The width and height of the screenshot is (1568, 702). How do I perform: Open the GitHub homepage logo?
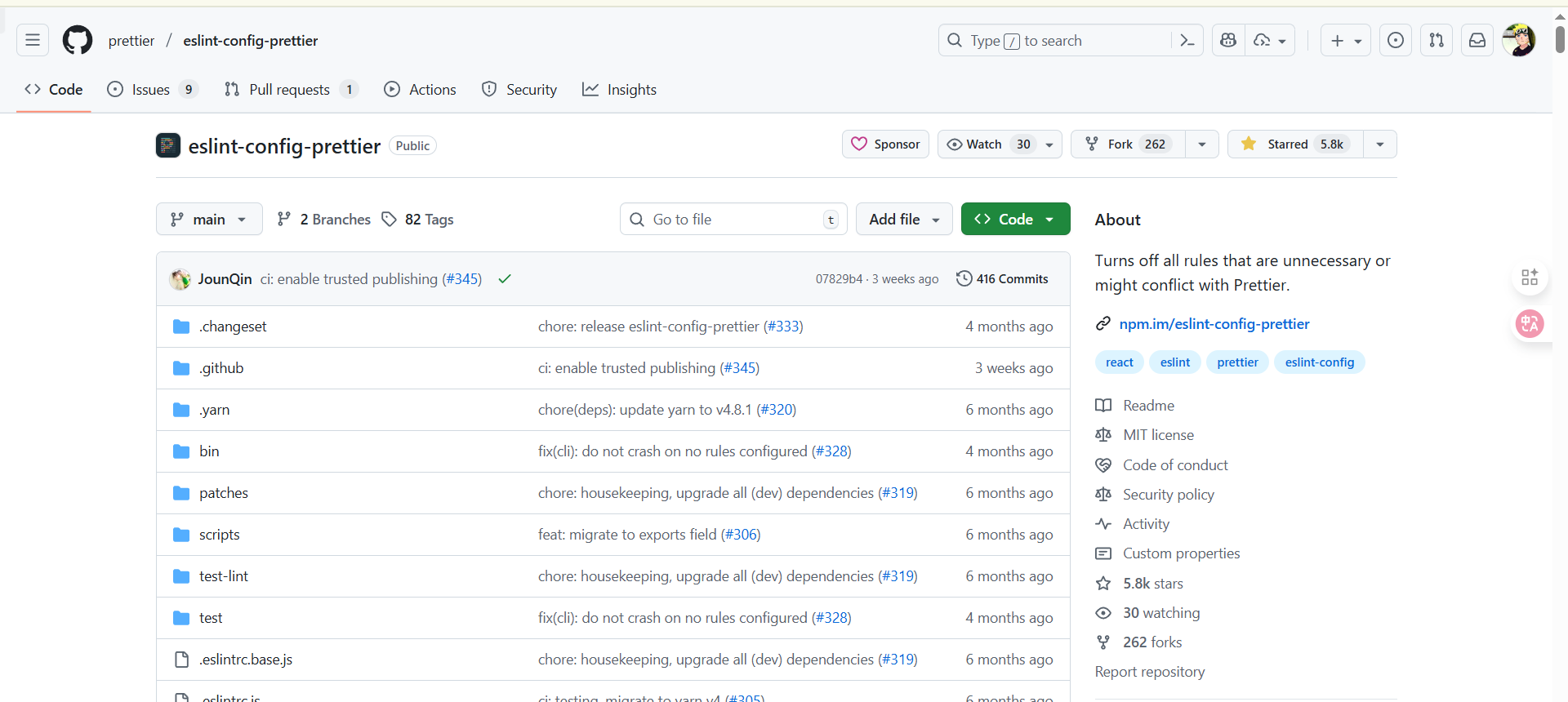(78, 40)
